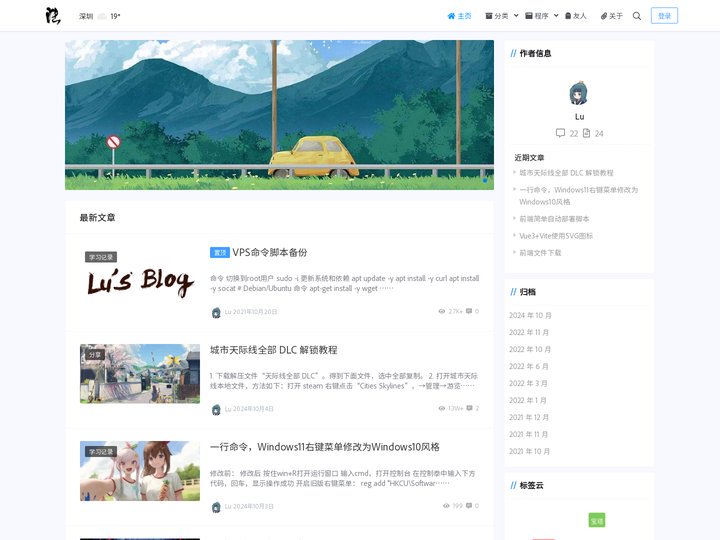Click views eye icon on VPS命令脚本备份 post
The image size is (720, 540).
[x=442, y=311]
